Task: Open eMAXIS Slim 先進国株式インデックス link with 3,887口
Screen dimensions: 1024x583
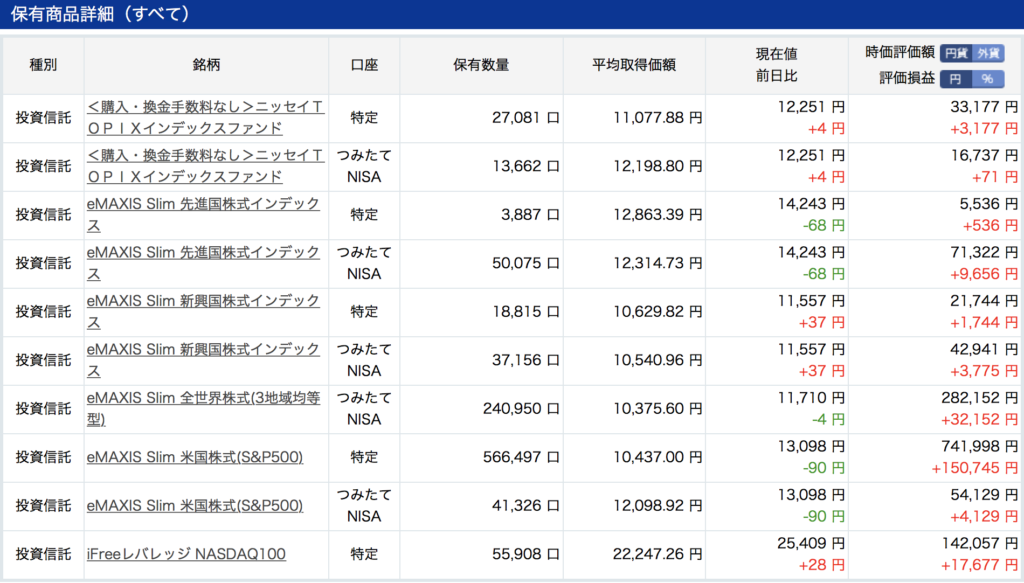Action: point(203,214)
